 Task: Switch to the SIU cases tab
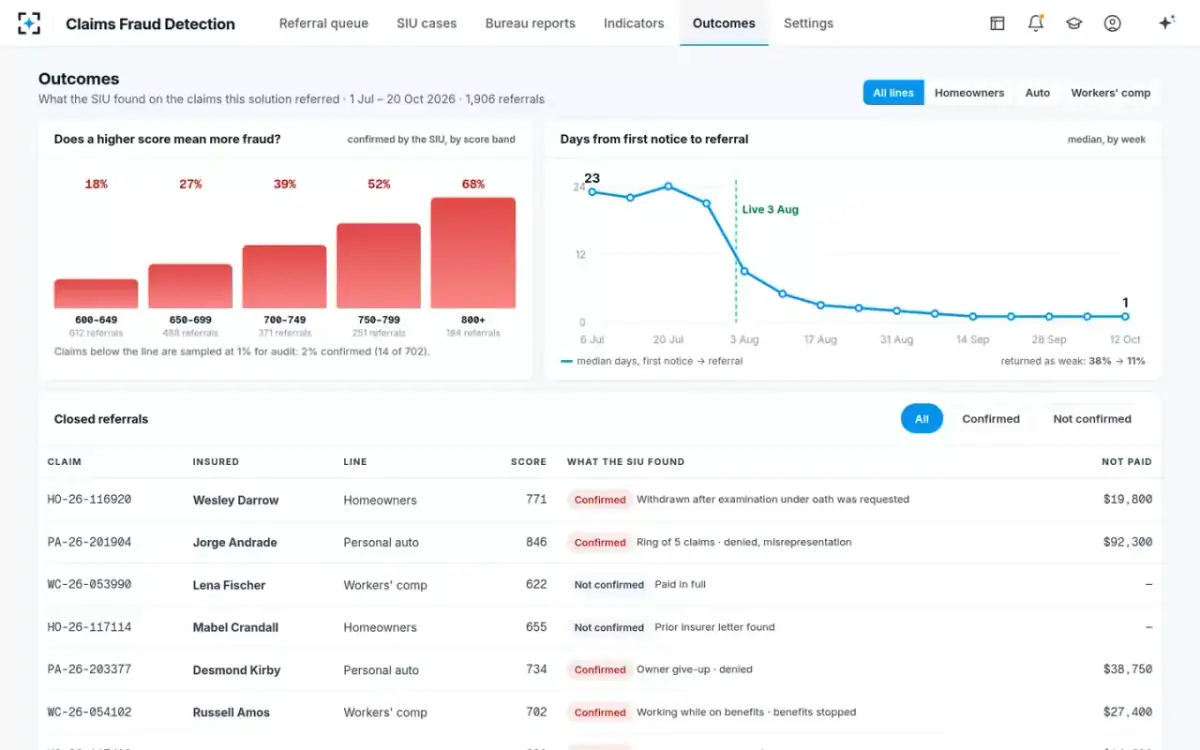click(x=426, y=23)
